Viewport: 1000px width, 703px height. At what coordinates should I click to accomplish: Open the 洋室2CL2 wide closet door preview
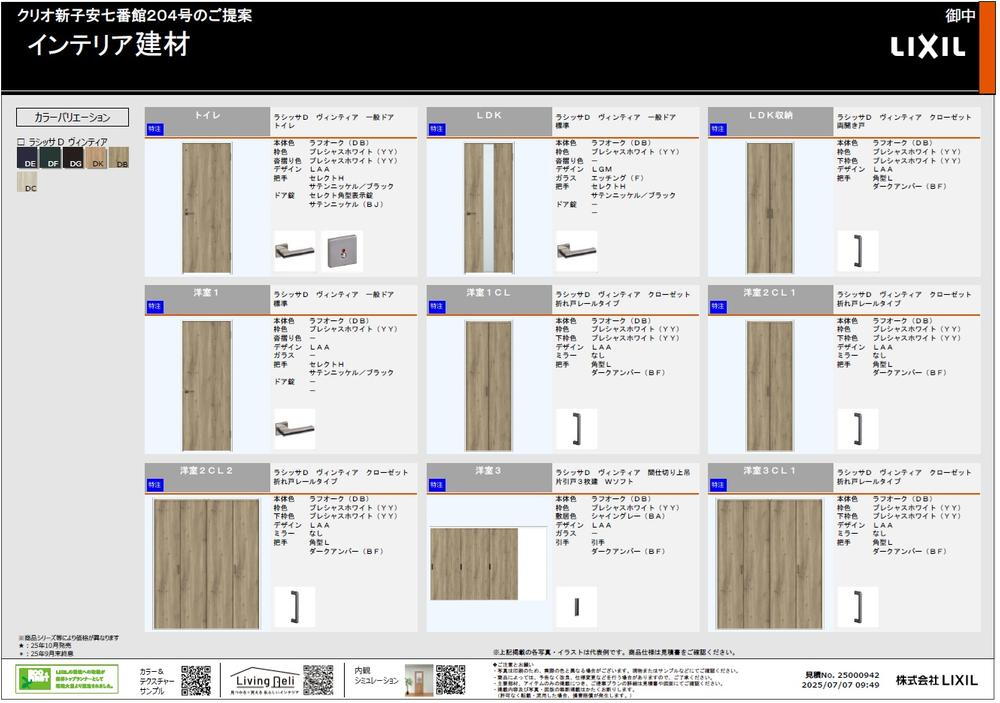tap(207, 564)
